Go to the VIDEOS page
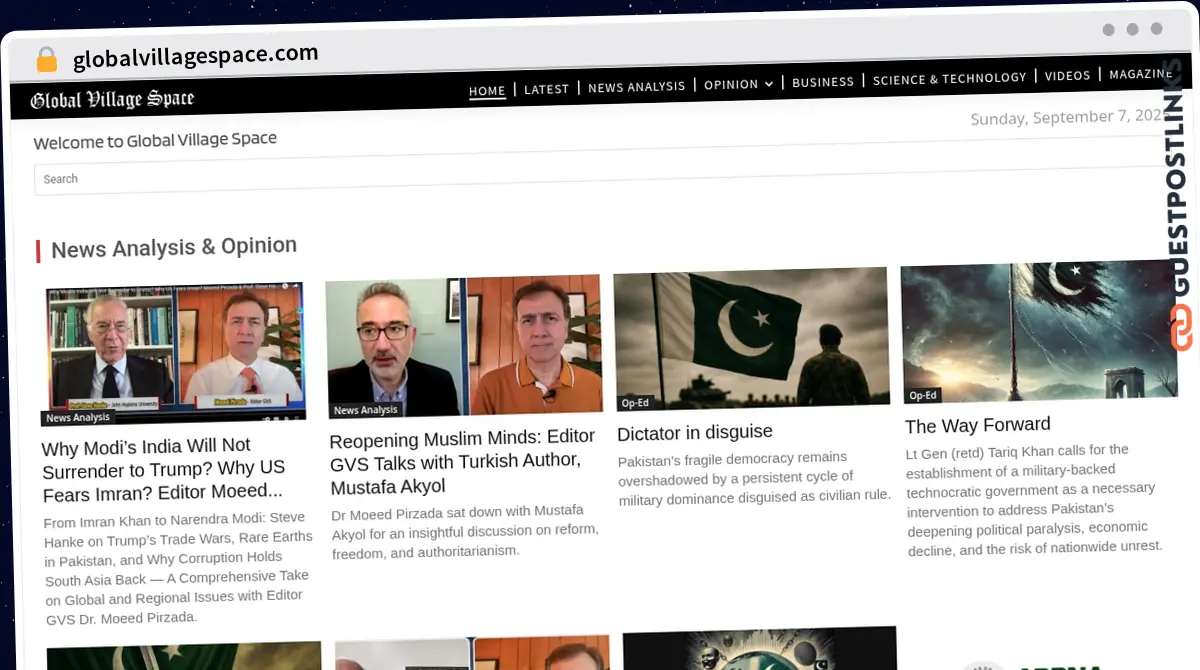The width and height of the screenshot is (1200, 670). point(1067,75)
